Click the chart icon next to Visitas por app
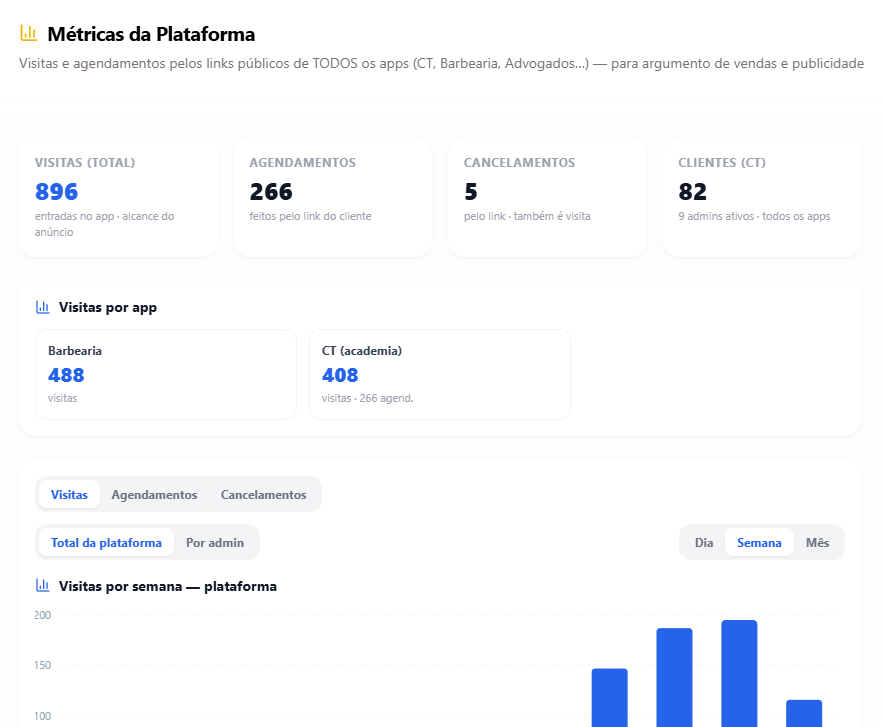The height and width of the screenshot is (727, 883). (43, 307)
